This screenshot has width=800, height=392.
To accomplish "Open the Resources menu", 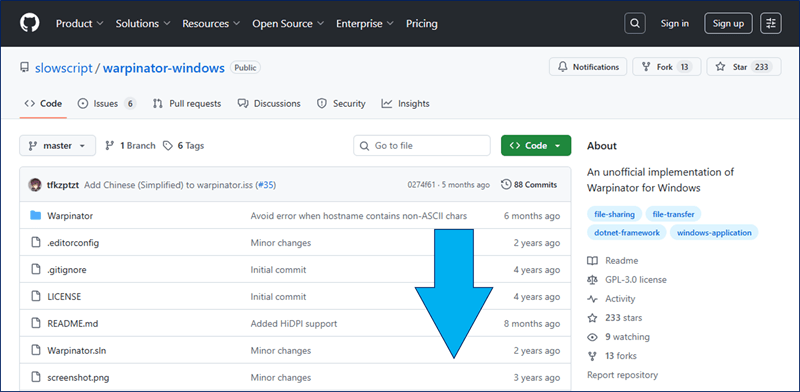I will point(211,23).
